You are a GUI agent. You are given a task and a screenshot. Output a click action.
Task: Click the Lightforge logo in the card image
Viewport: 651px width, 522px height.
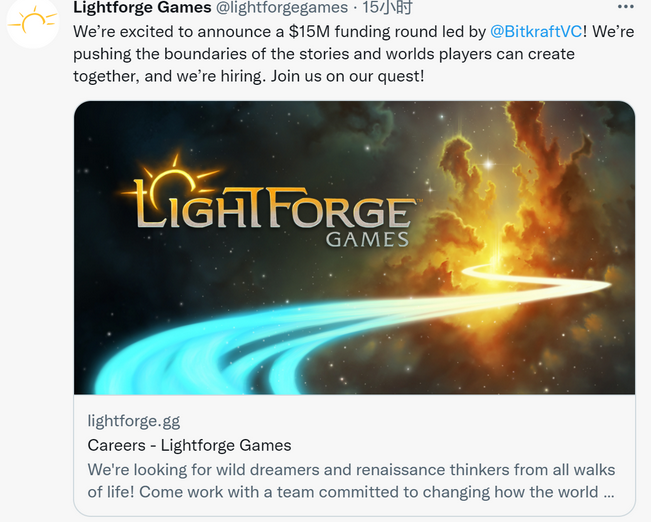272,201
